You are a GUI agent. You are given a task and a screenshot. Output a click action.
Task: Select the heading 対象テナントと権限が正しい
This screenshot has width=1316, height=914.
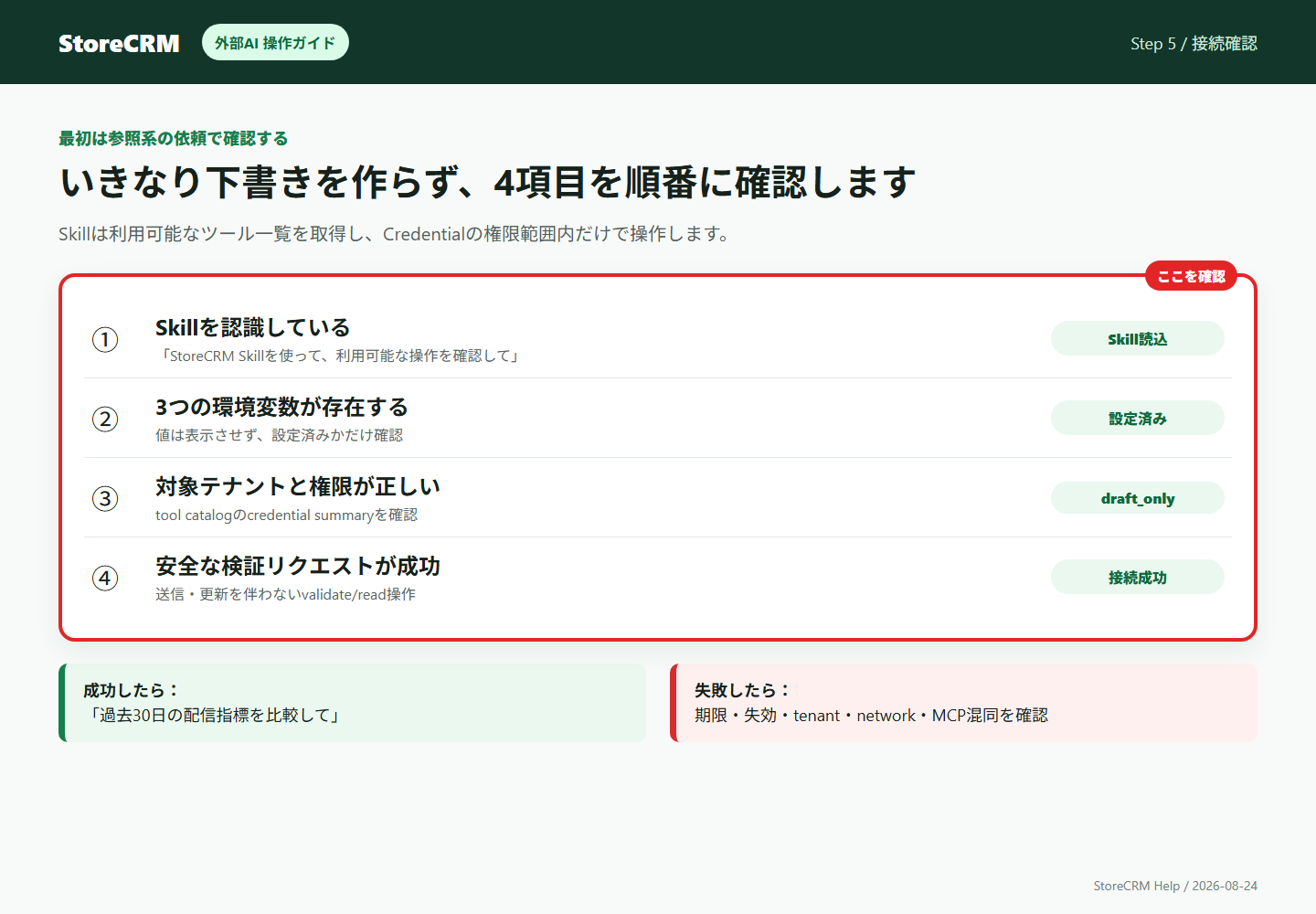[298, 486]
